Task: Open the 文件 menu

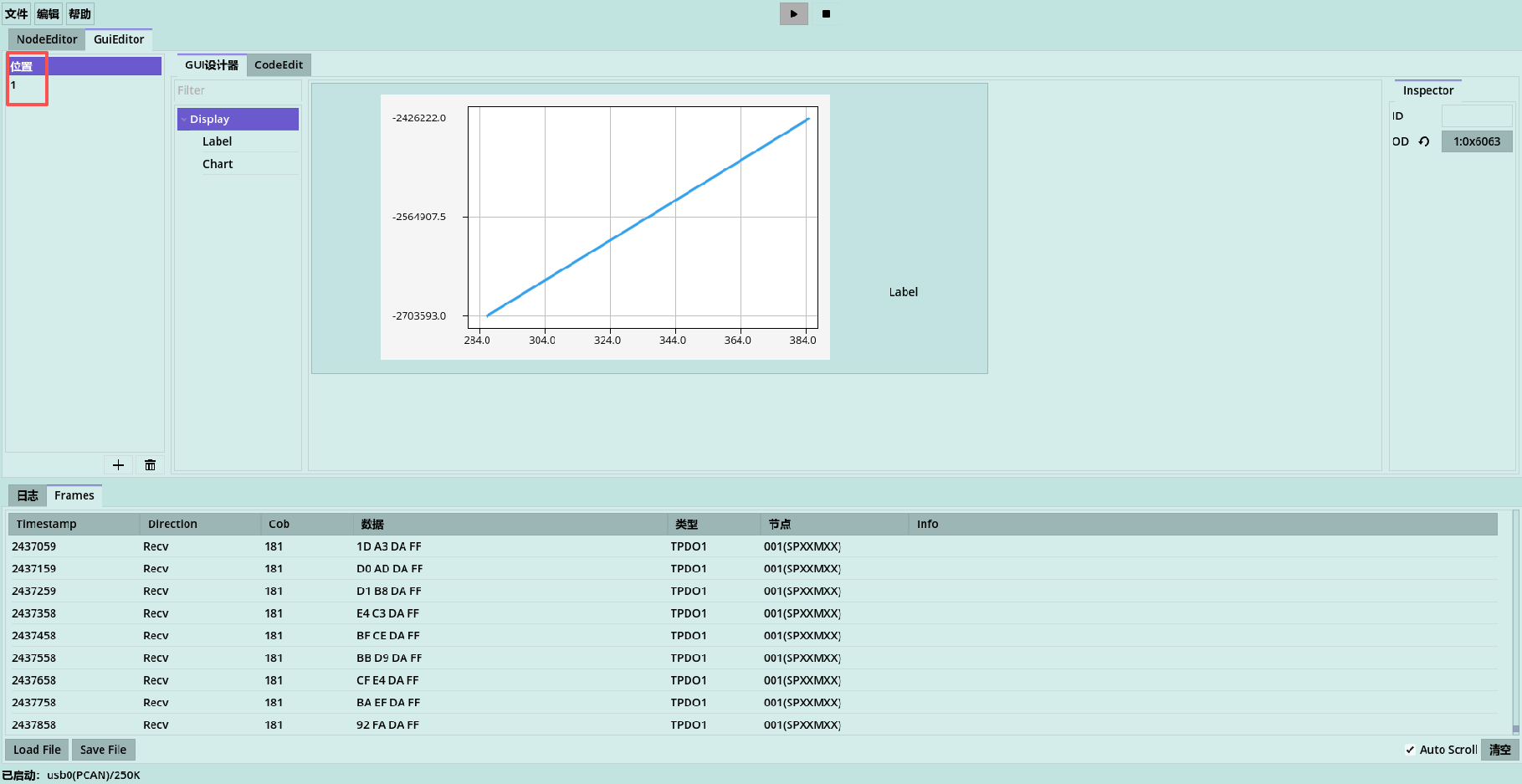Action: click(x=17, y=13)
